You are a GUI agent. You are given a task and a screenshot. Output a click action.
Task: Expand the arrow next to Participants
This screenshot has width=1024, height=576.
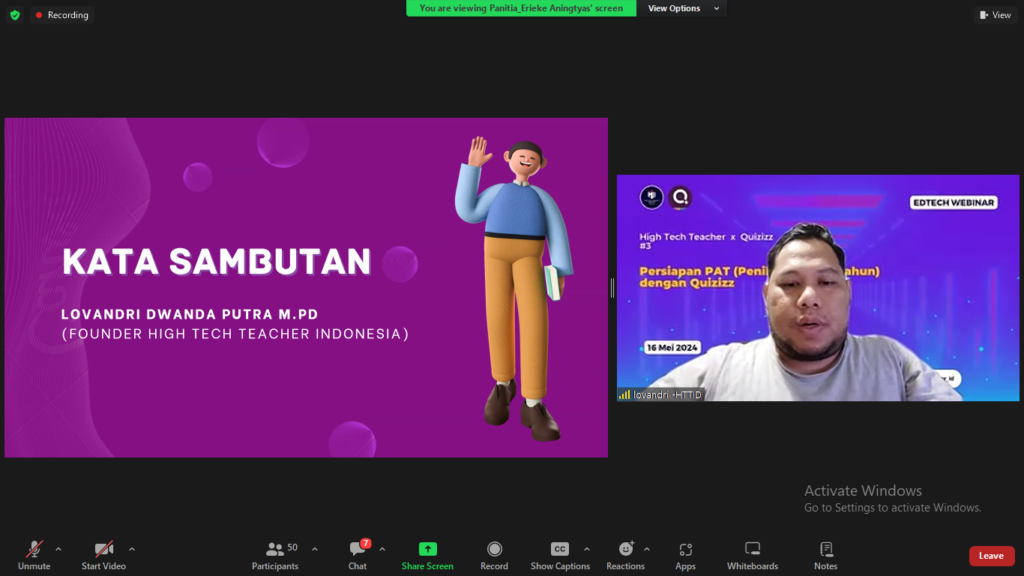(315, 549)
